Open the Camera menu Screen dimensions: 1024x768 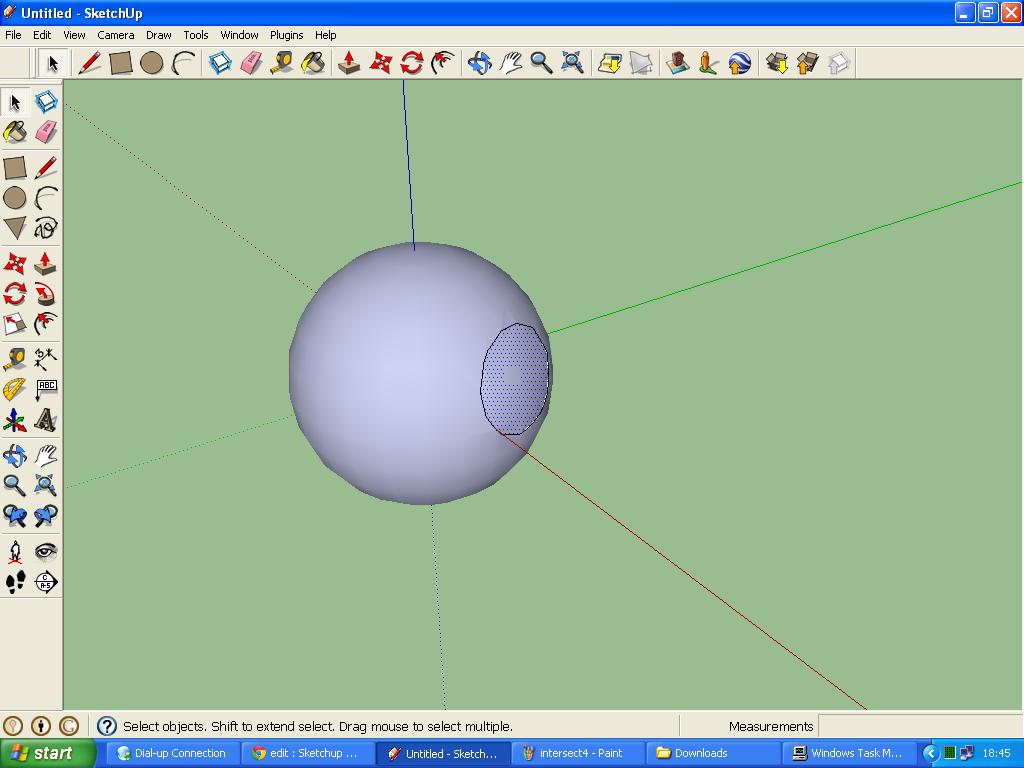click(x=116, y=35)
